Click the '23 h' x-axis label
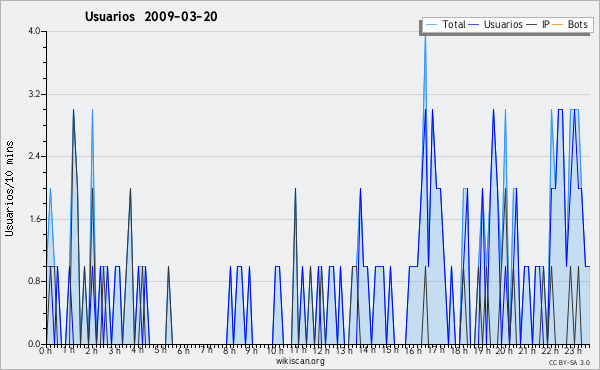 [x=573, y=351]
